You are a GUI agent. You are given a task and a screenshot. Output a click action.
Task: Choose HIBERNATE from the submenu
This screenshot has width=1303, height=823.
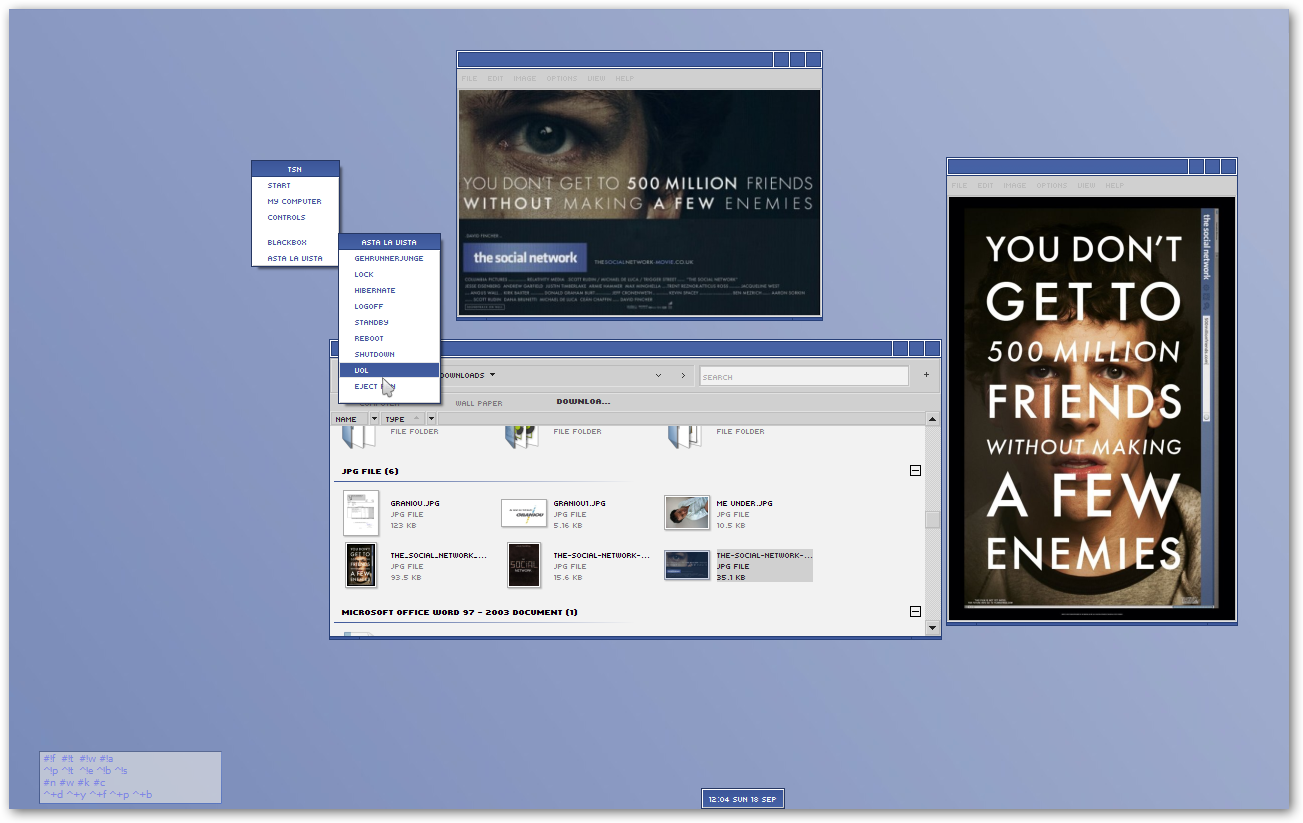pyautogui.click(x=389, y=290)
